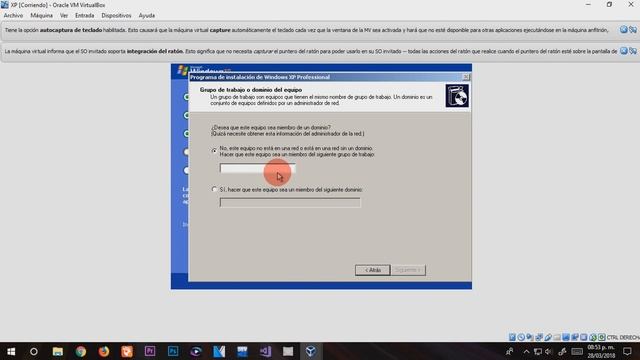Select the 'Sí, hacer que este equipo sea un miembro' domain option
The image size is (640, 360).
(x=214, y=189)
